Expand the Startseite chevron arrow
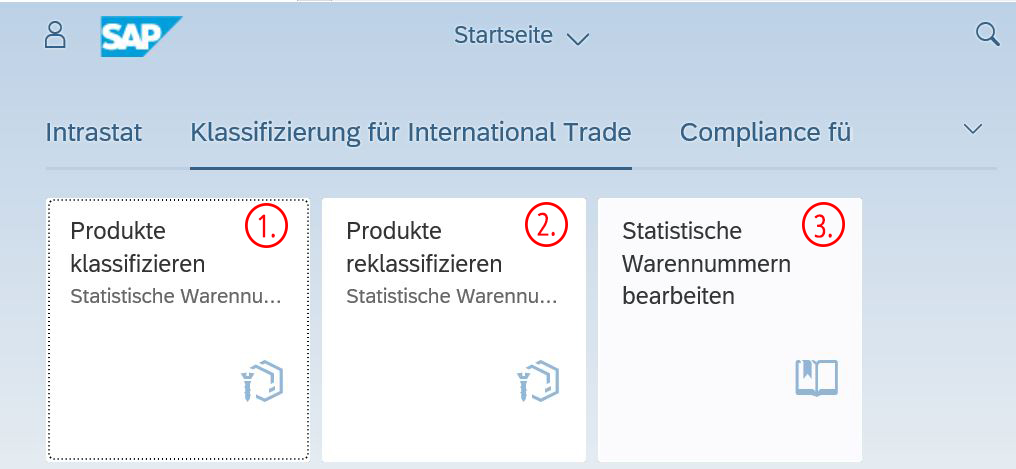The width and height of the screenshot is (1016, 469). tap(578, 39)
